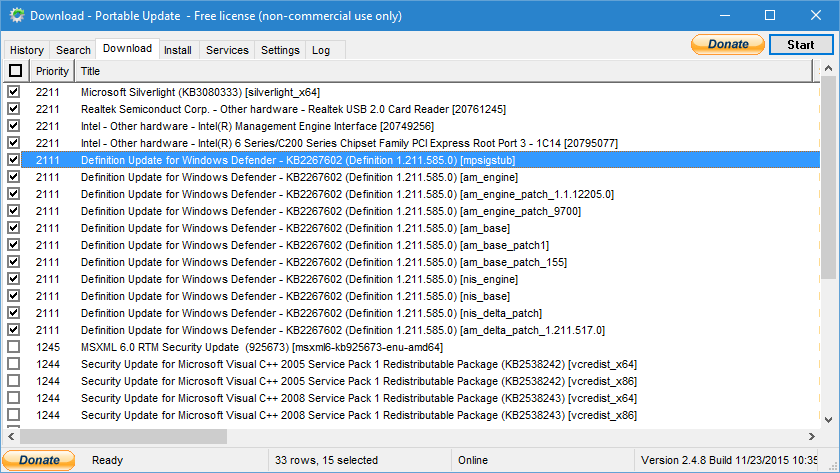Enable the MSXML 6.0 RTM Security Update checkbox
This screenshot has height=473, width=840.
point(14,347)
